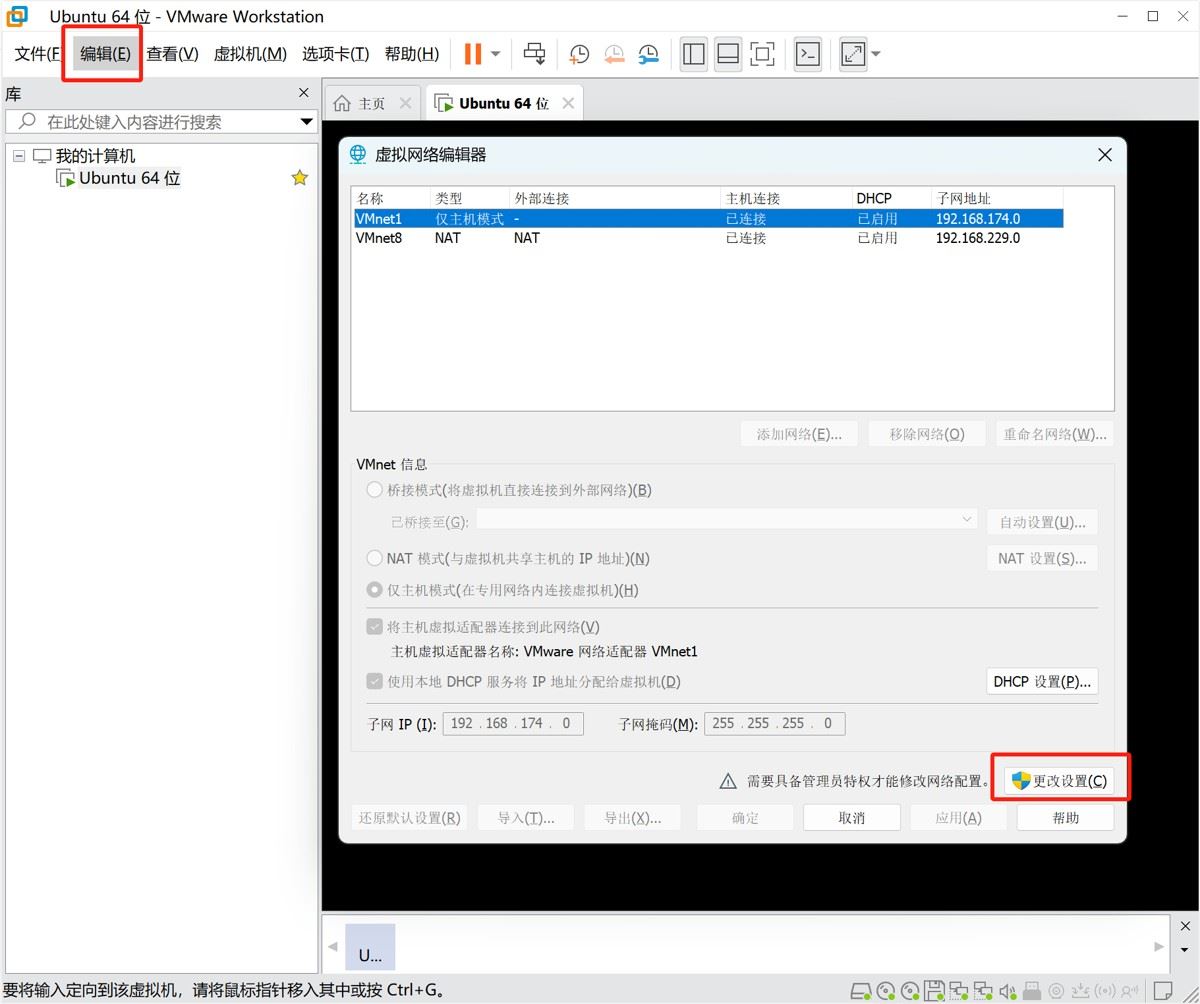Screen dimensions: 1200x1004
Task: Open the thumbnail bar options dropdown arrow
Action: [x=1186, y=950]
